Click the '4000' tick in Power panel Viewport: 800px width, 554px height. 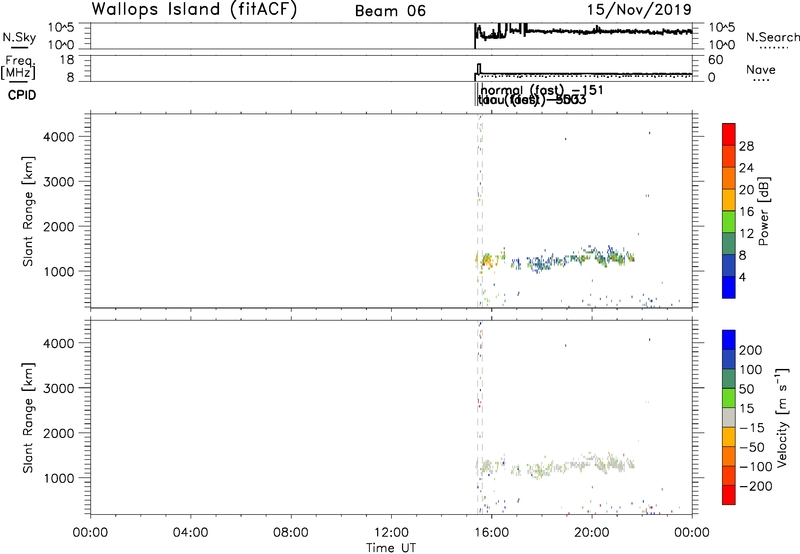pyautogui.click(x=58, y=137)
